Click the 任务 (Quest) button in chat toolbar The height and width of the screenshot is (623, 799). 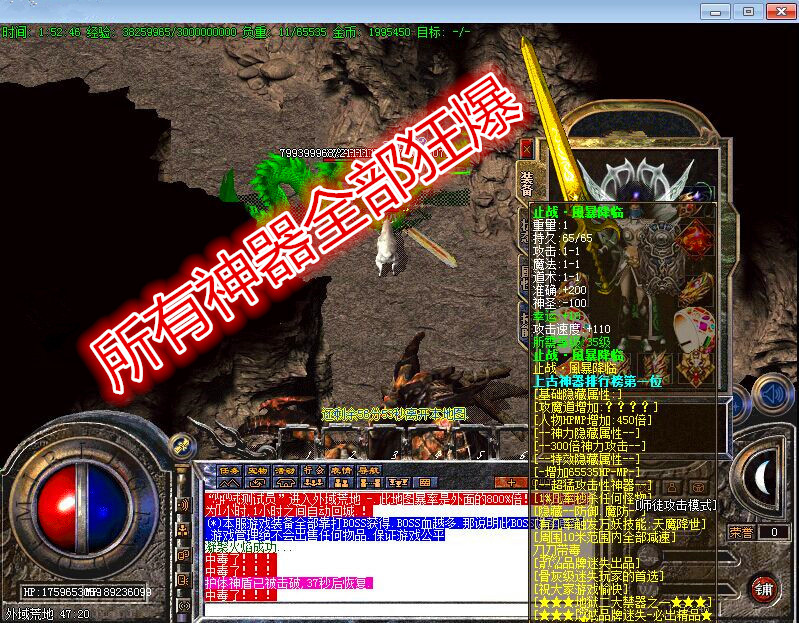coord(229,470)
